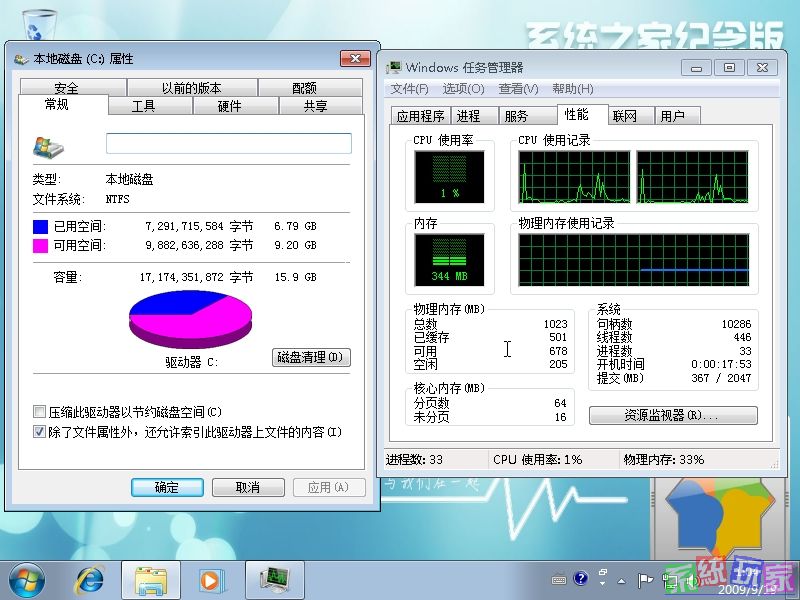Switch to the 工具 tab

tap(150, 106)
